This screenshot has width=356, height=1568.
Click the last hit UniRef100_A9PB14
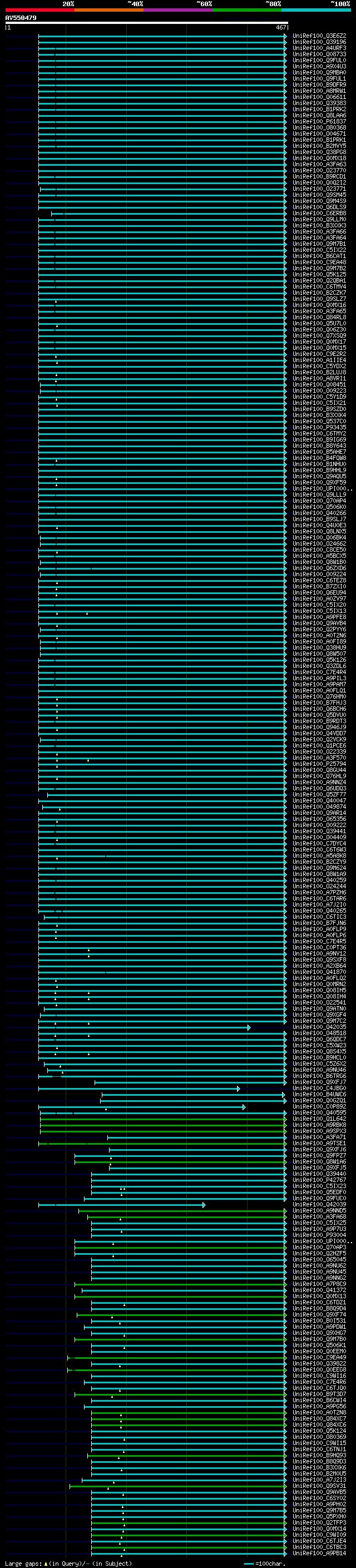(x=319, y=1554)
